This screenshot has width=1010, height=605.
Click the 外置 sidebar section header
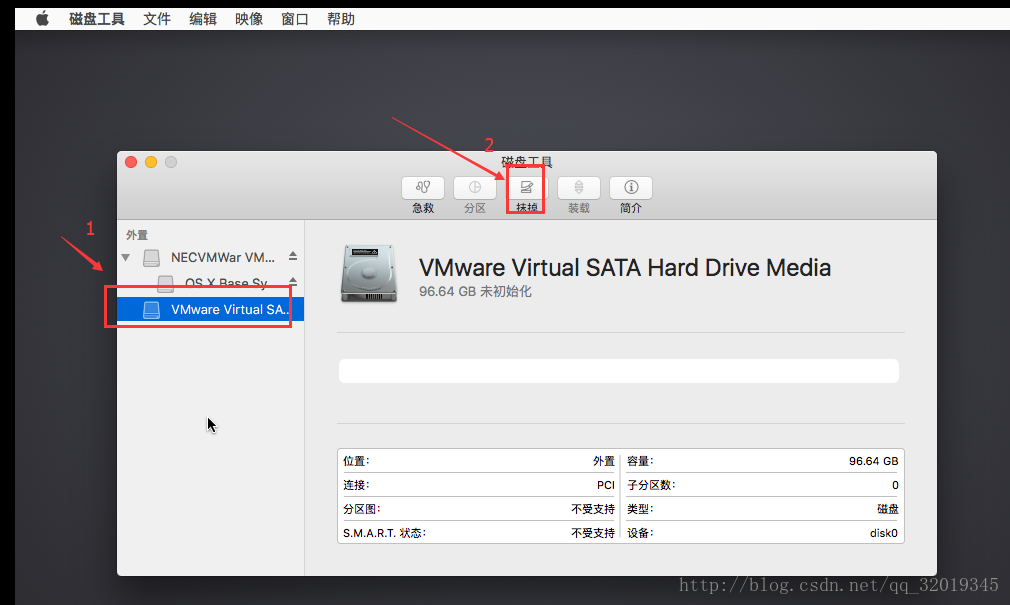pos(137,235)
